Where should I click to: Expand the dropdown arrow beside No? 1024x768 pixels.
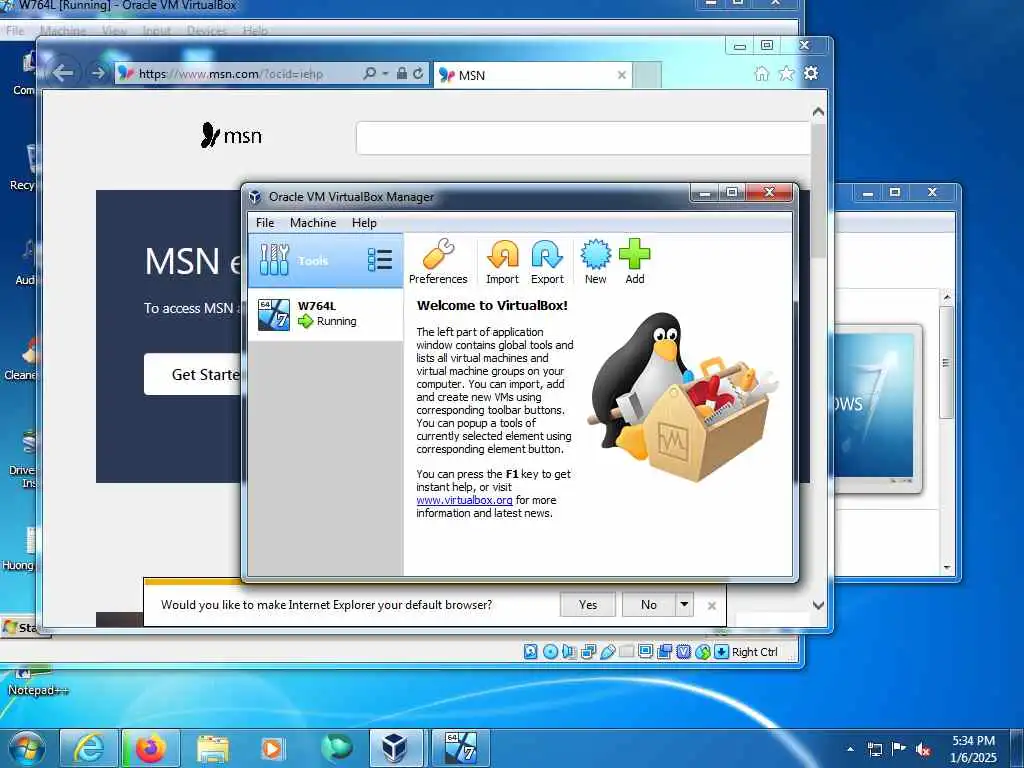(684, 605)
